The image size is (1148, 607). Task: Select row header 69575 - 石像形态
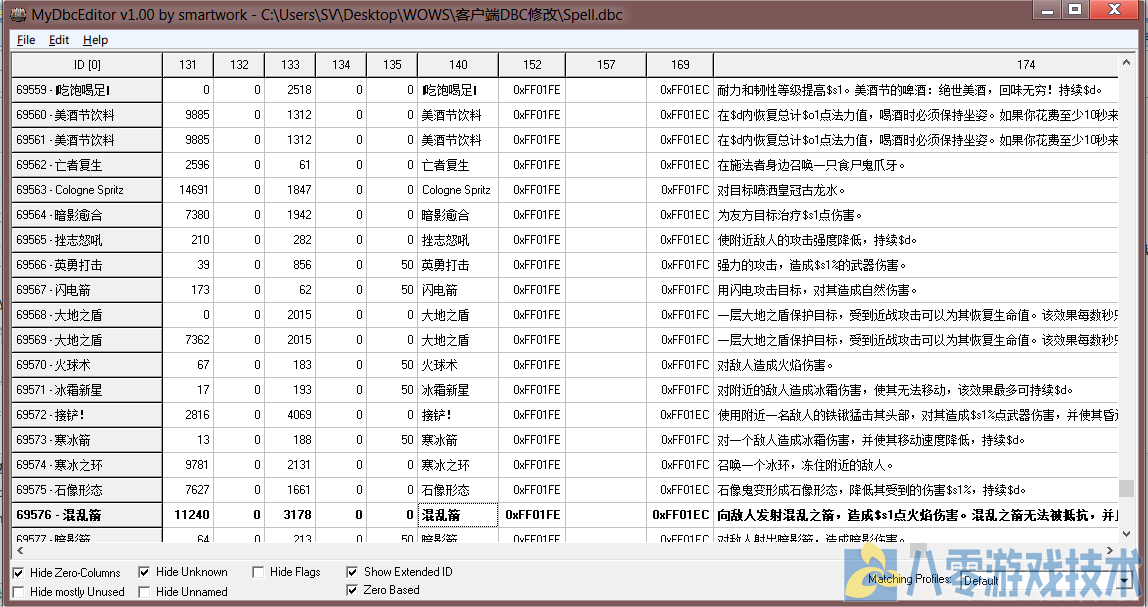click(x=86, y=489)
